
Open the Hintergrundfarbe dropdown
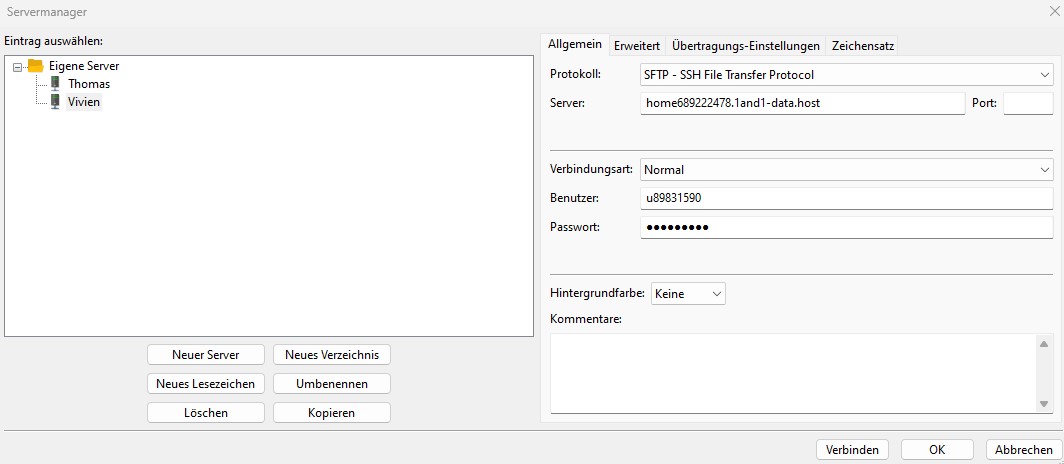coord(688,293)
